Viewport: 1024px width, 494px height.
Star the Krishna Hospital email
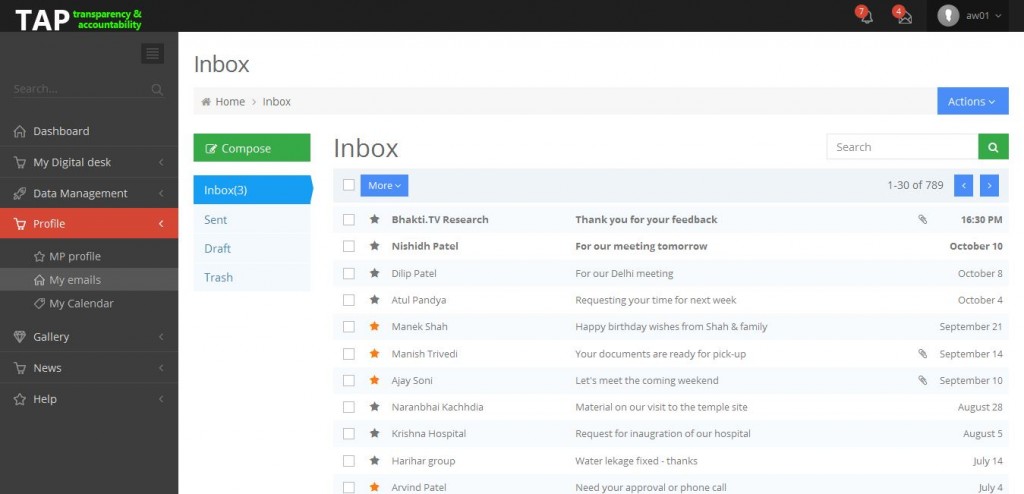[x=374, y=433]
